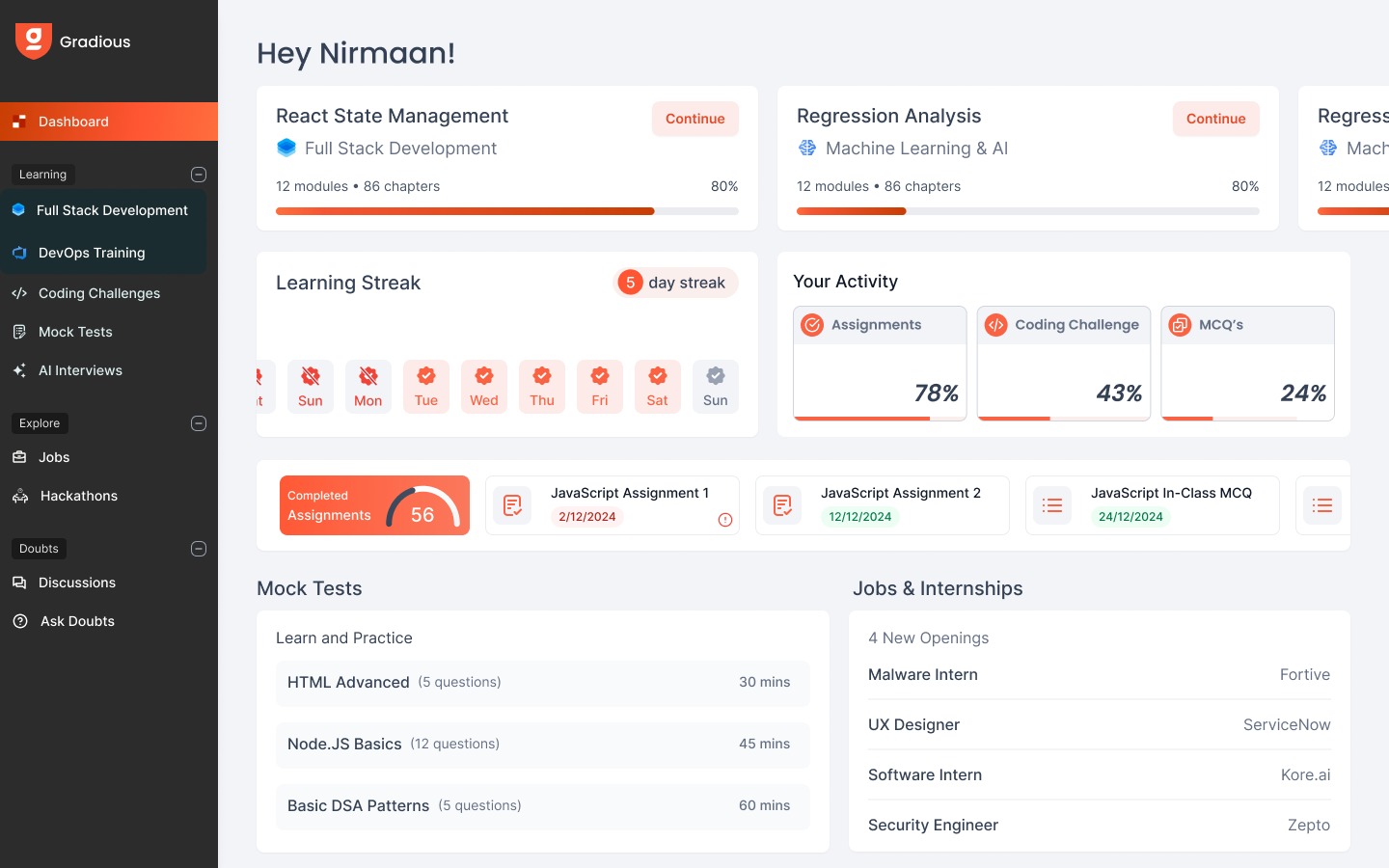Viewport: 1389px width, 868px height.
Task: Click the AI Interviews sparkle icon
Action: point(19,370)
